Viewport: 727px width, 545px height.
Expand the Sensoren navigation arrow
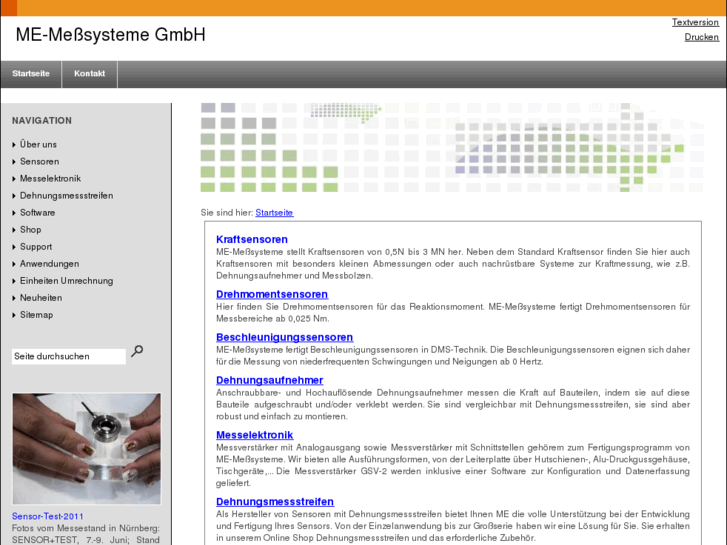click(x=14, y=162)
